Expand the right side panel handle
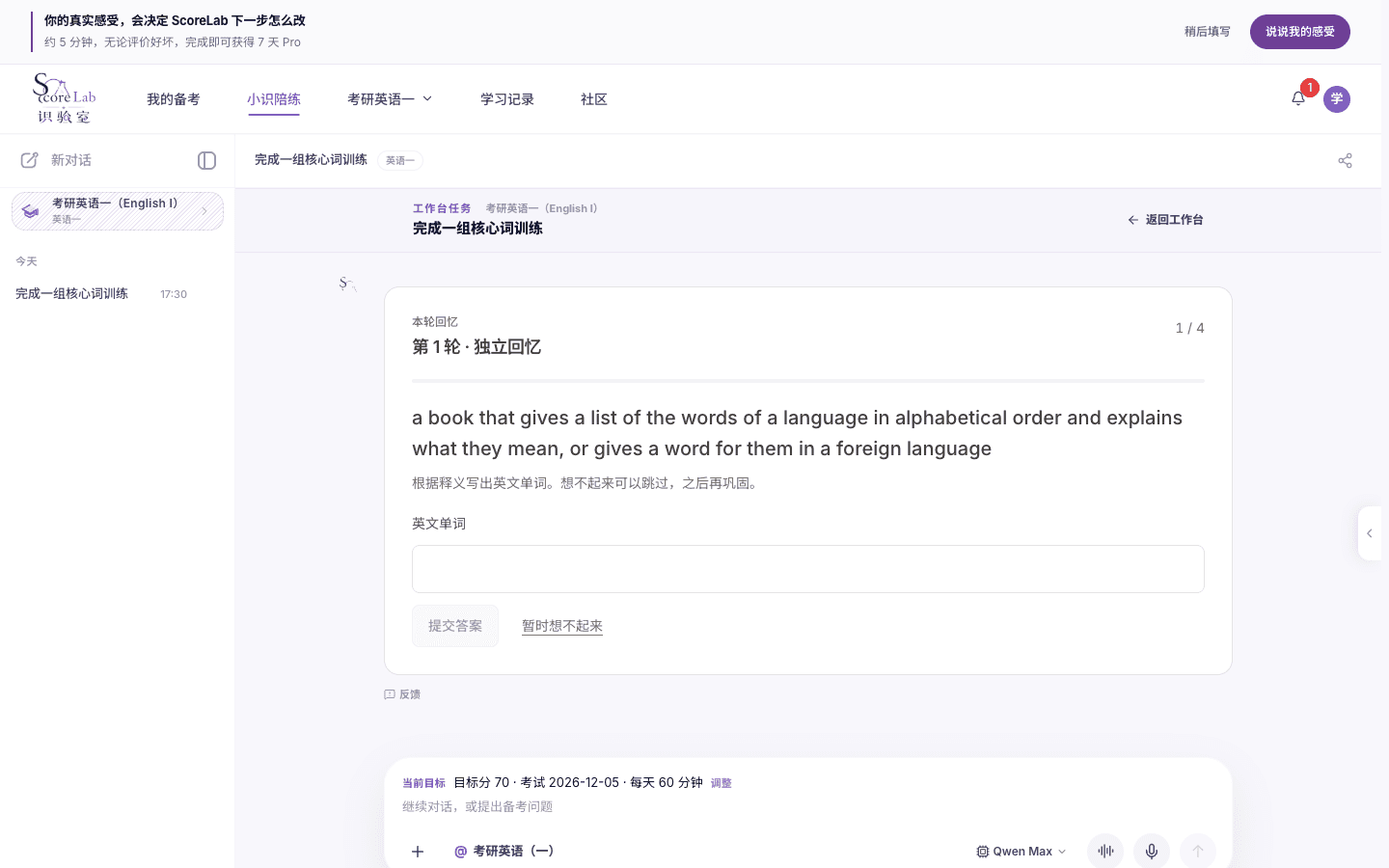 point(1370,533)
